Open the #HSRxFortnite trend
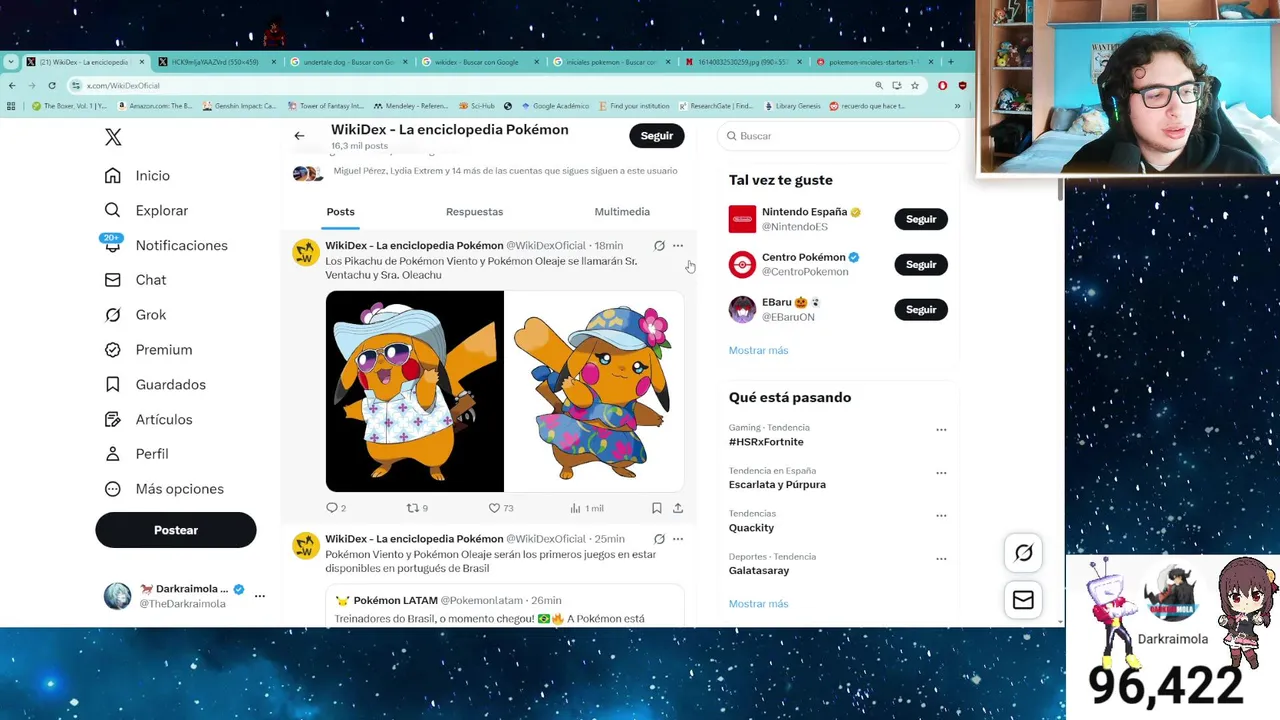 (766, 442)
